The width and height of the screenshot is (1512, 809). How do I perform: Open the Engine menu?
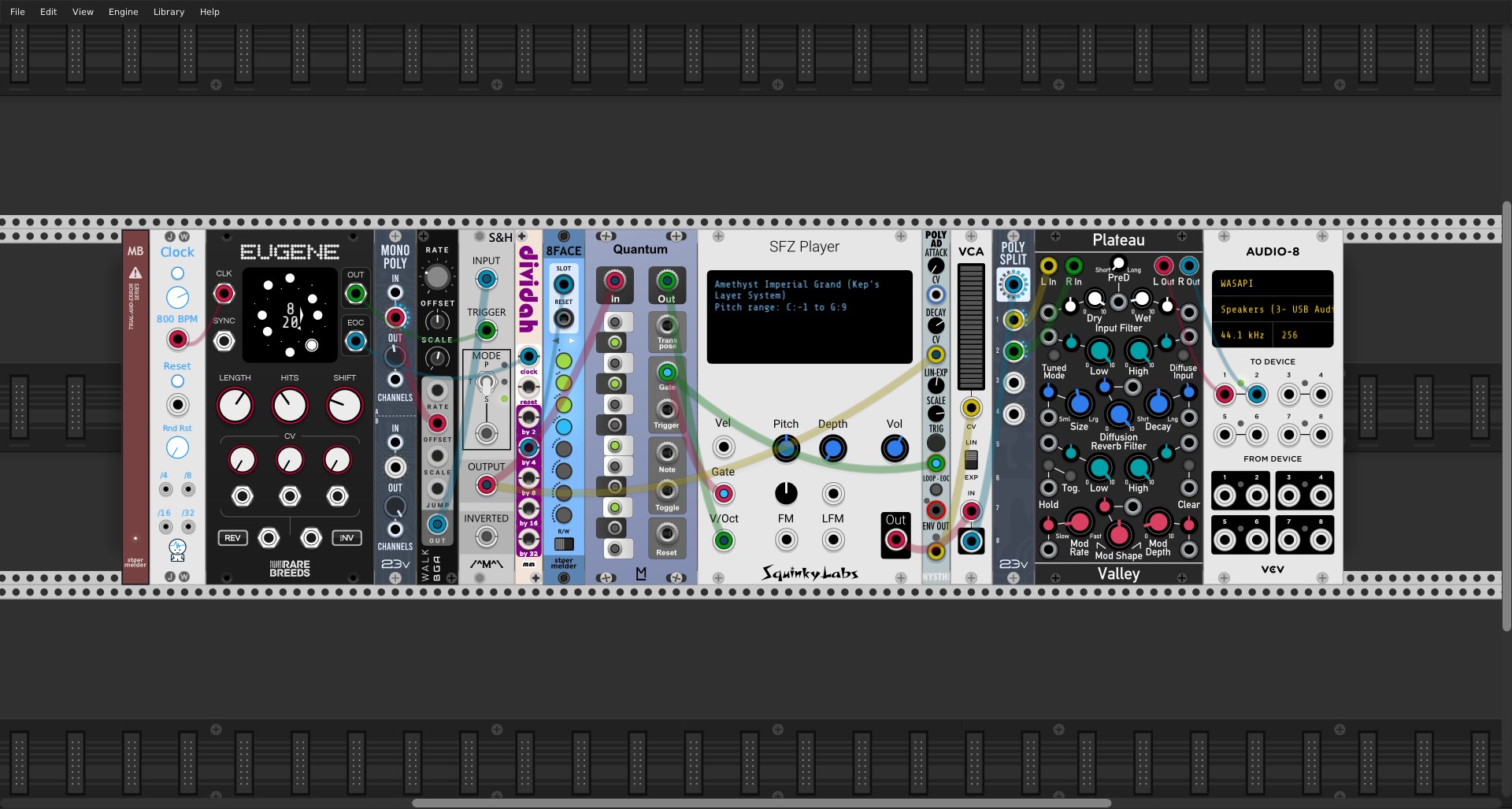(123, 12)
